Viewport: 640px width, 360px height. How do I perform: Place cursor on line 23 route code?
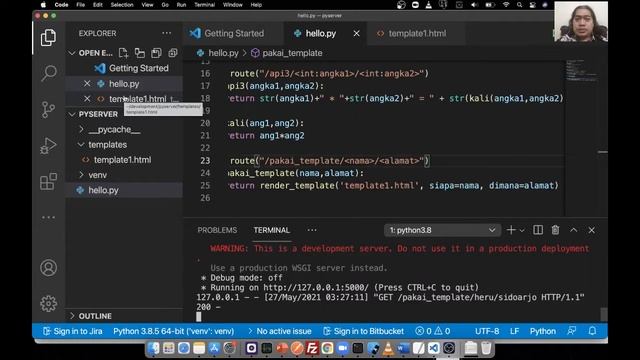(329, 161)
